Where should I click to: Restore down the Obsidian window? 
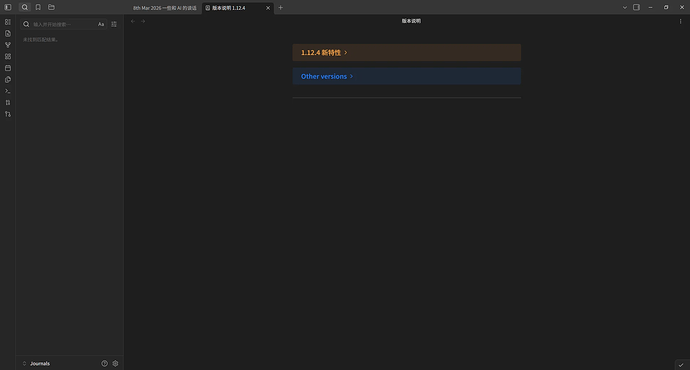(x=666, y=7)
